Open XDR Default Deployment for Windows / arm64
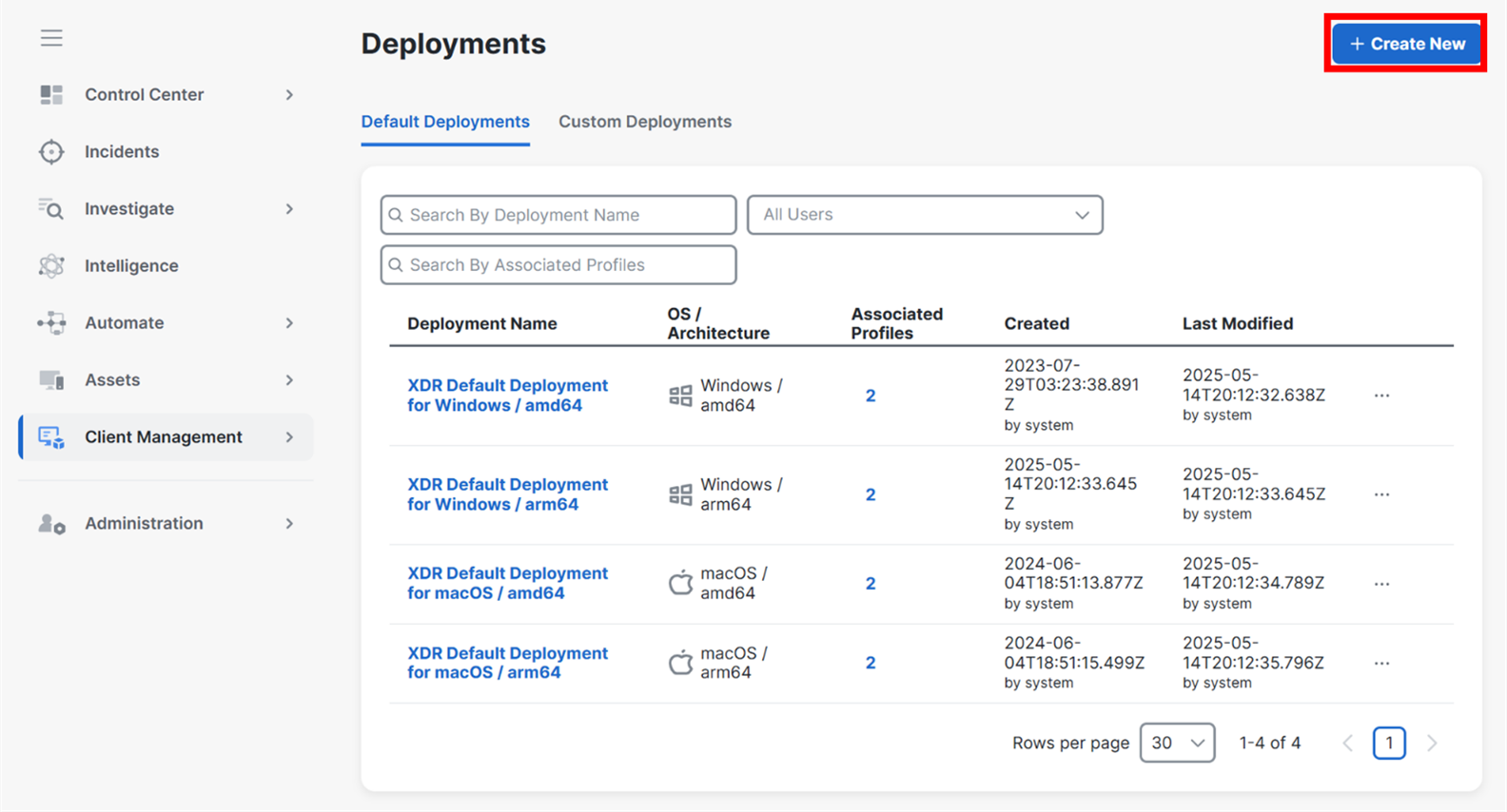 (x=507, y=494)
